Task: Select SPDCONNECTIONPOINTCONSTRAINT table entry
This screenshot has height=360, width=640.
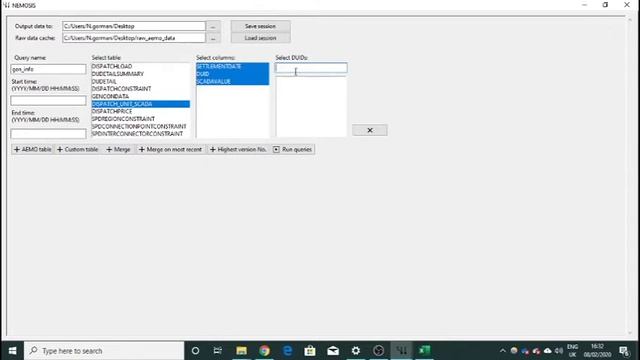Action: (x=140, y=127)
